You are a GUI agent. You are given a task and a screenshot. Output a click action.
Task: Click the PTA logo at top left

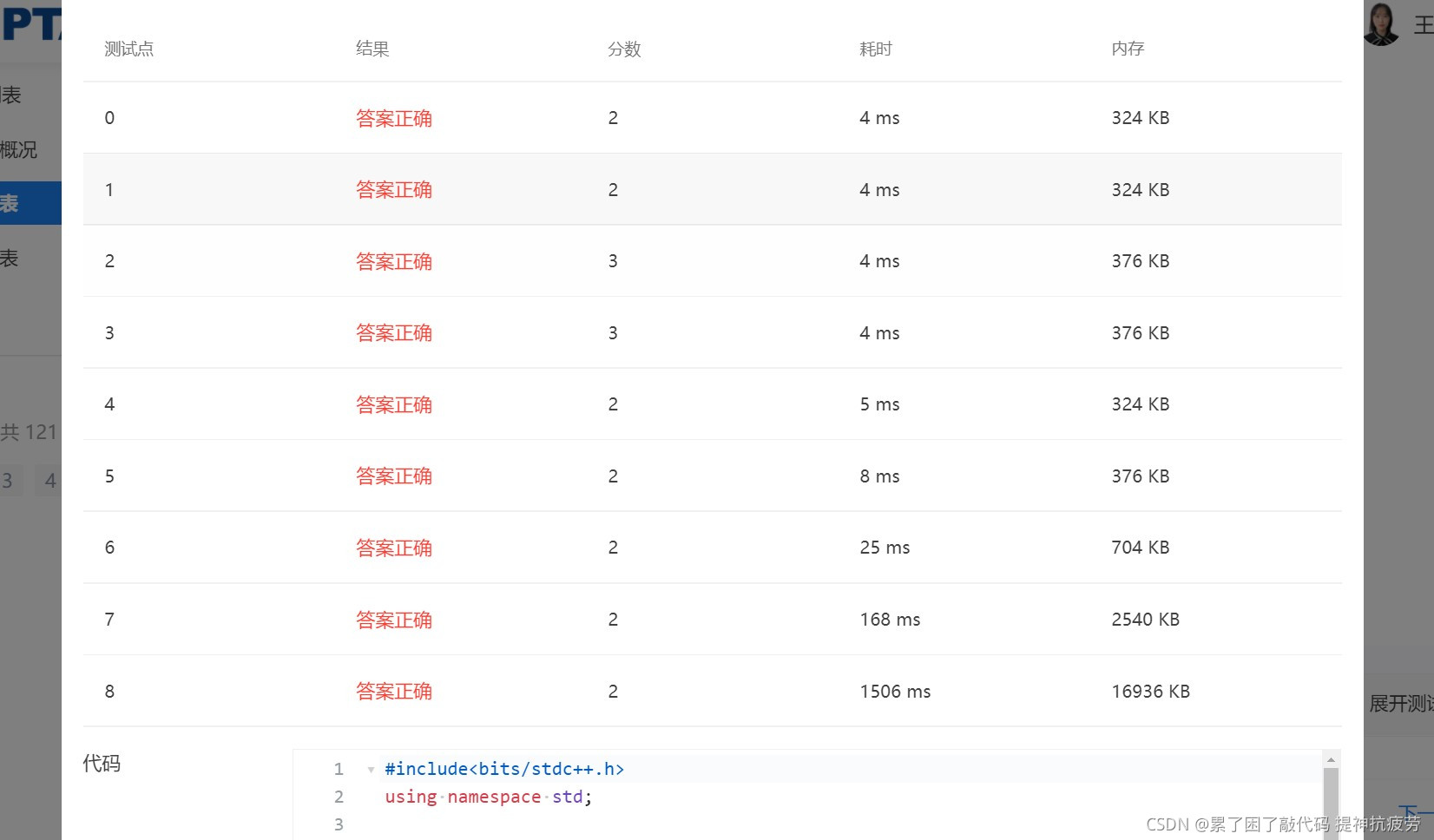tap(30, 24)
